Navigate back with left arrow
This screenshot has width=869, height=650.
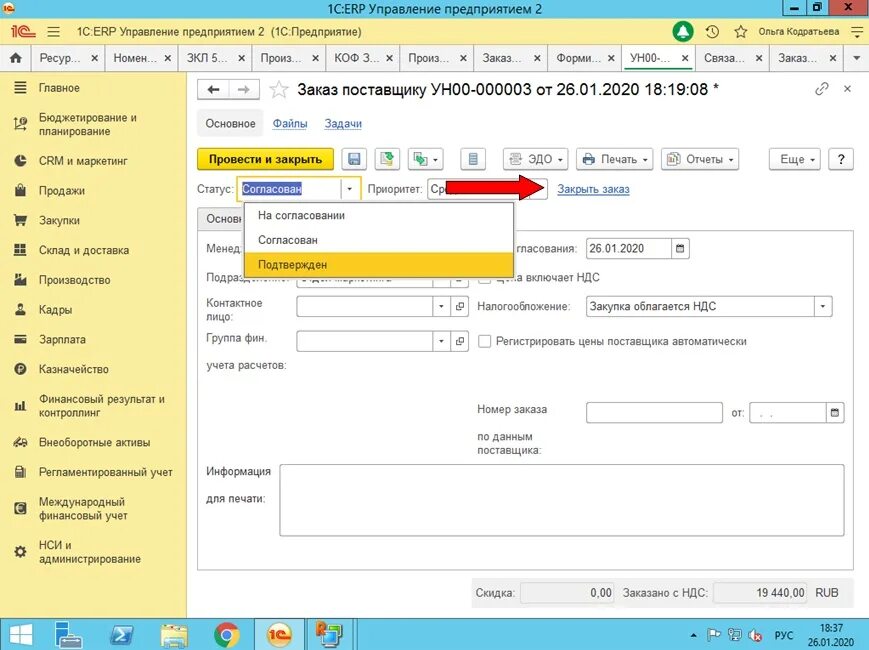[213, 90]
